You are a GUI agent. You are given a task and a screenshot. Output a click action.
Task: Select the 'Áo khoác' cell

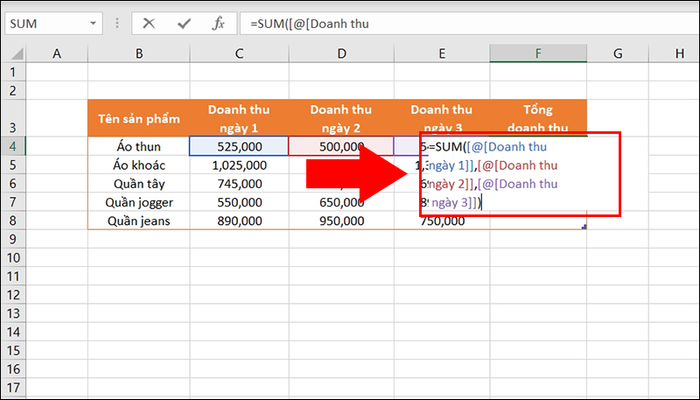pyautogui.click(x=139, y=165)
